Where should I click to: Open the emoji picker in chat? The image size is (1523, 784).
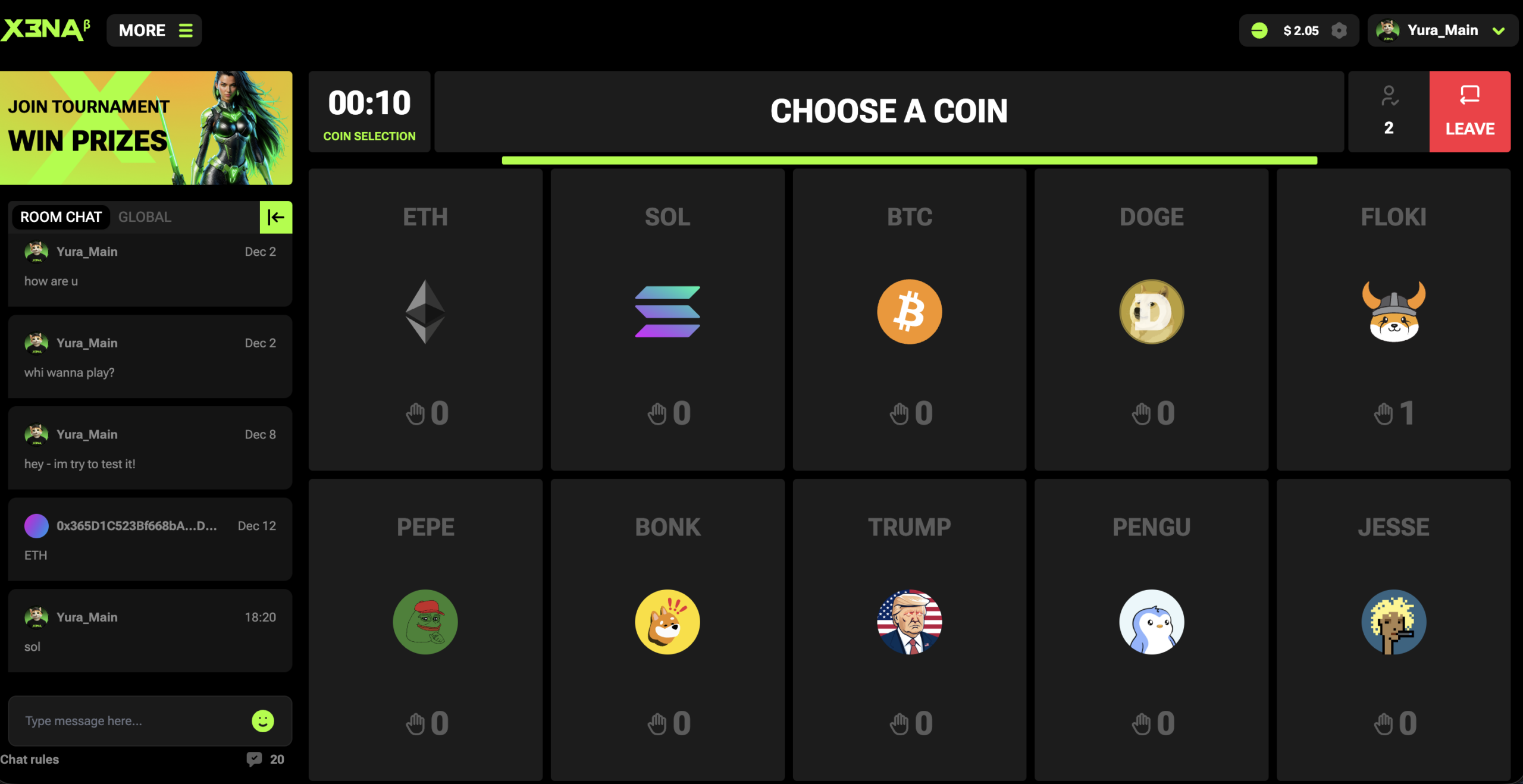pyautogui.click(x=262, y=721)
